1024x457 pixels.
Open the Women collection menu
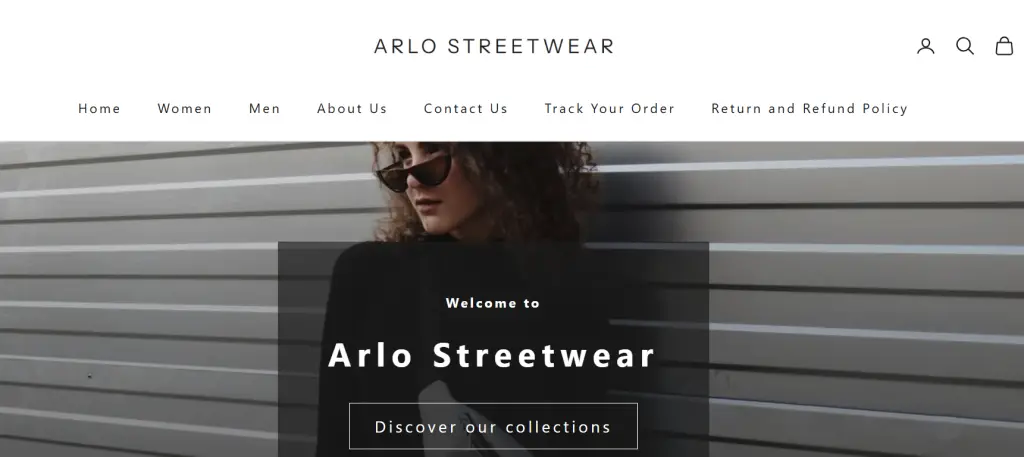pyautogui.click(x=185, y=108)
